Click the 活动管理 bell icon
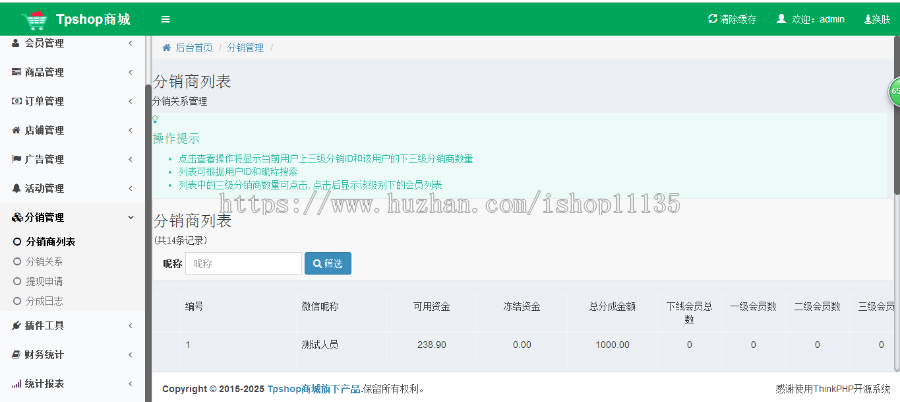The image size is (900, 402). (16, 188)
